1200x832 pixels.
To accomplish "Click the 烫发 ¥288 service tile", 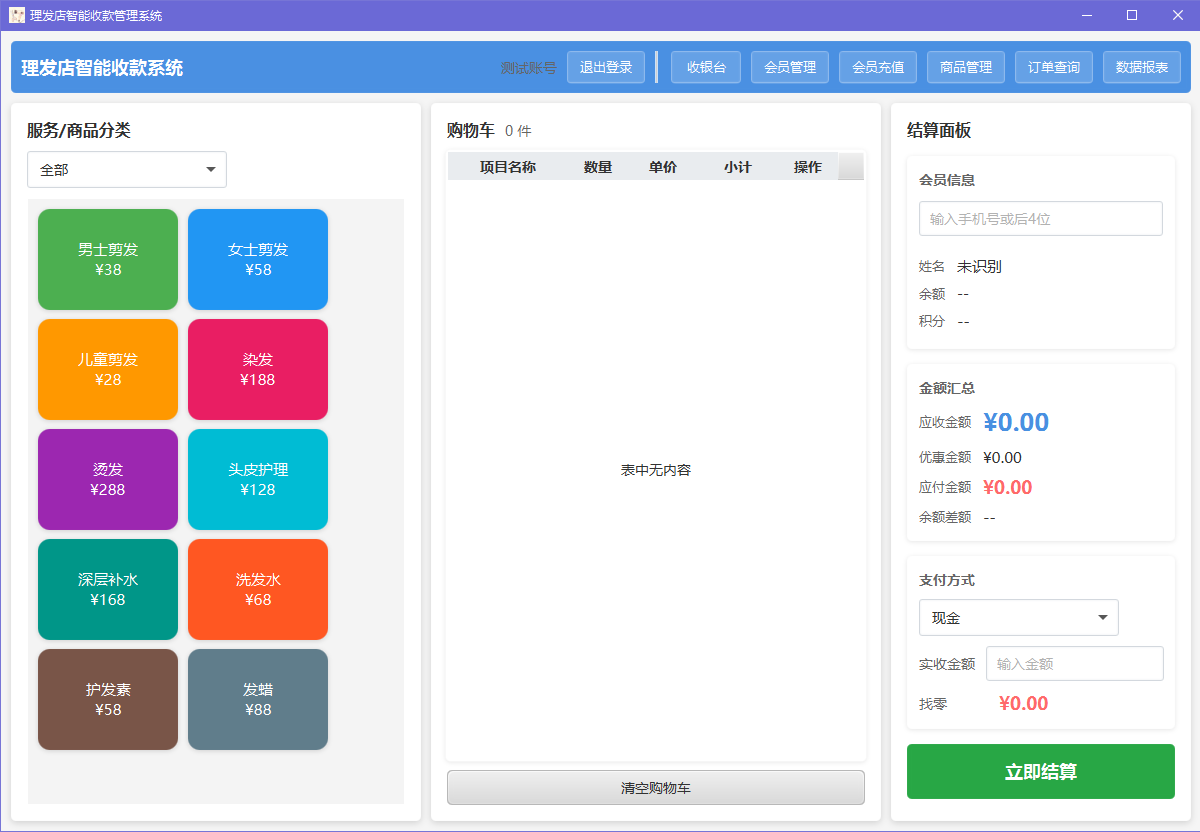I will click(x=107, y=479).
